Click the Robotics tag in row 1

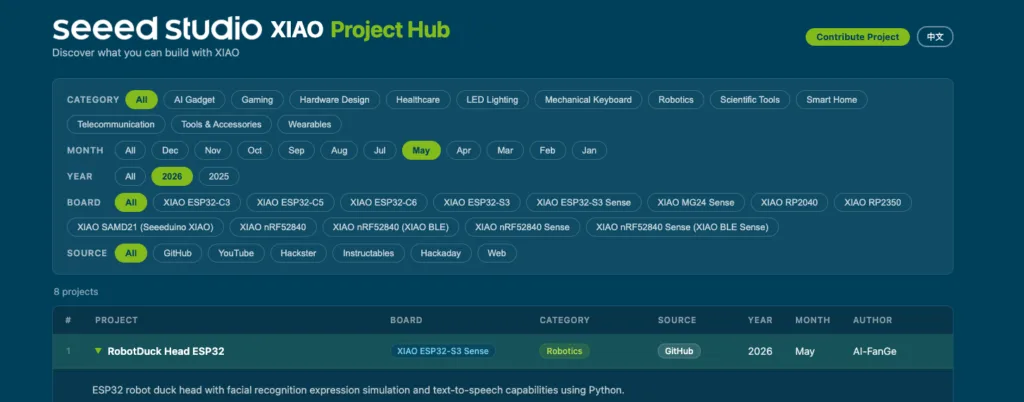pyautogui.click(x=564, y=351)
